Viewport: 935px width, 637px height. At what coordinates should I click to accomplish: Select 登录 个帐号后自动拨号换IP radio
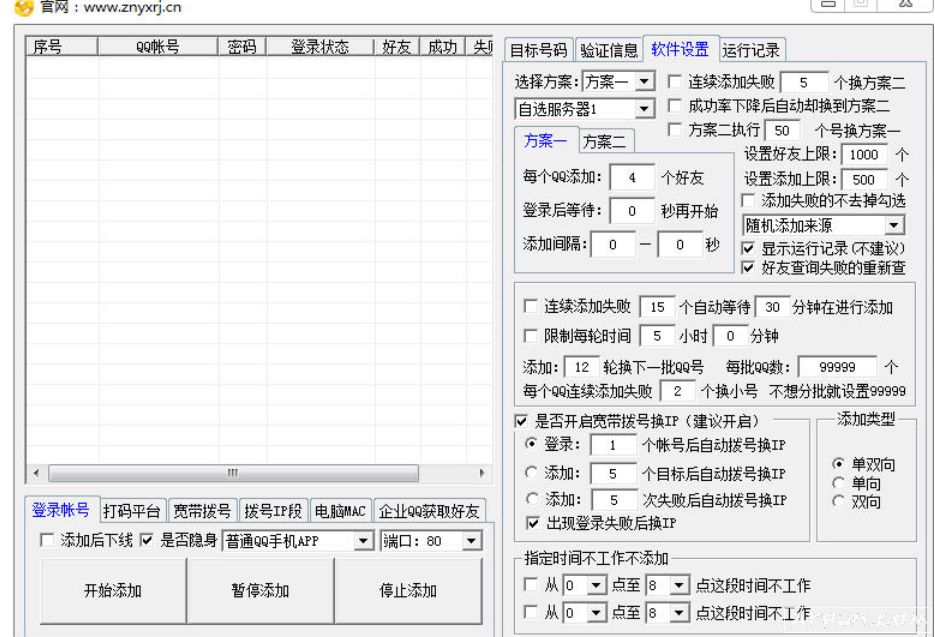(531, 444)
